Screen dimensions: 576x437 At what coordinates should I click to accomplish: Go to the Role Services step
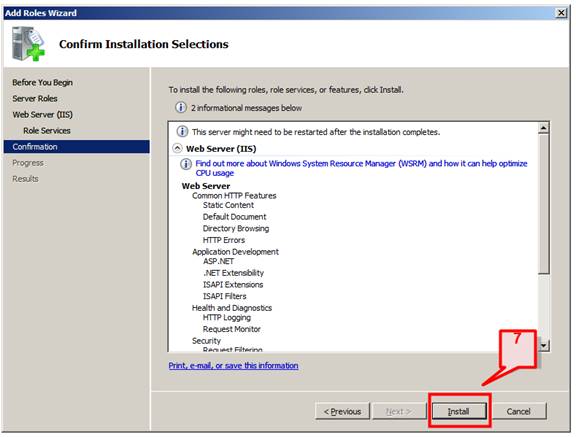pyautogui.click(x=47, y=130)
